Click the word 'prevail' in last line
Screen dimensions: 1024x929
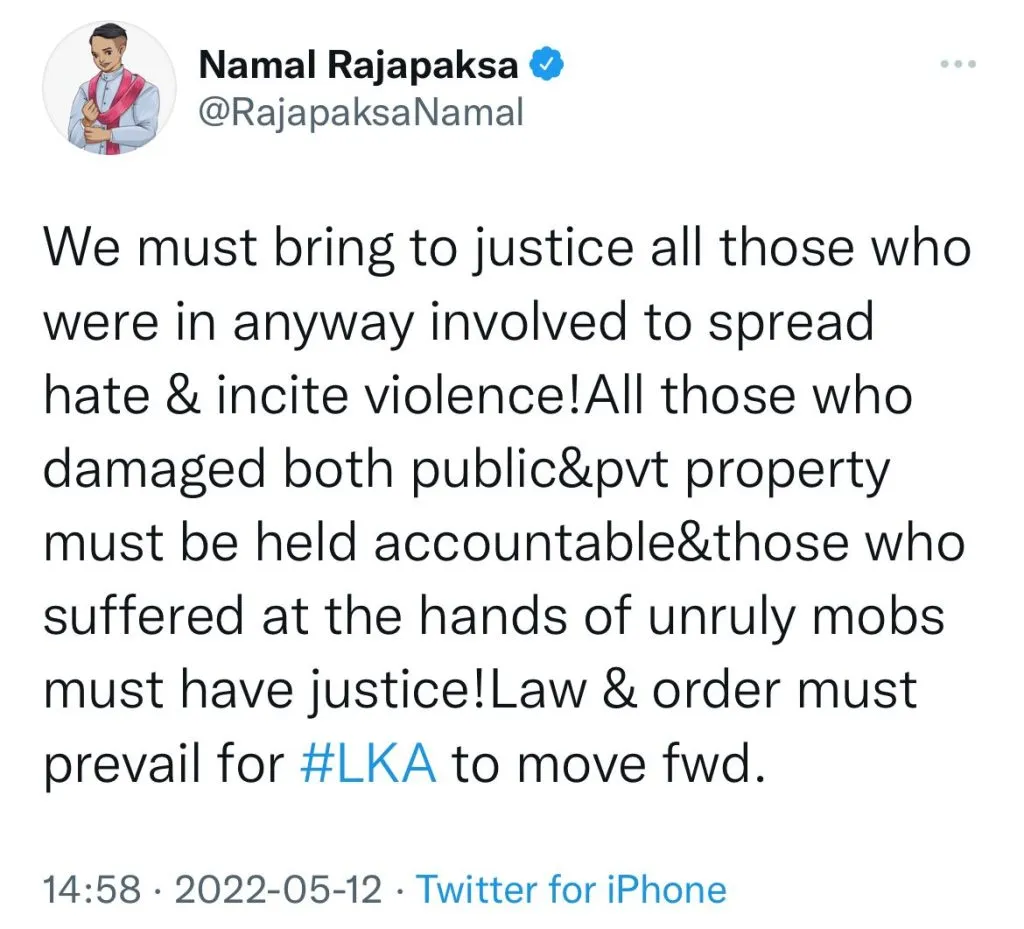(122, 764)
